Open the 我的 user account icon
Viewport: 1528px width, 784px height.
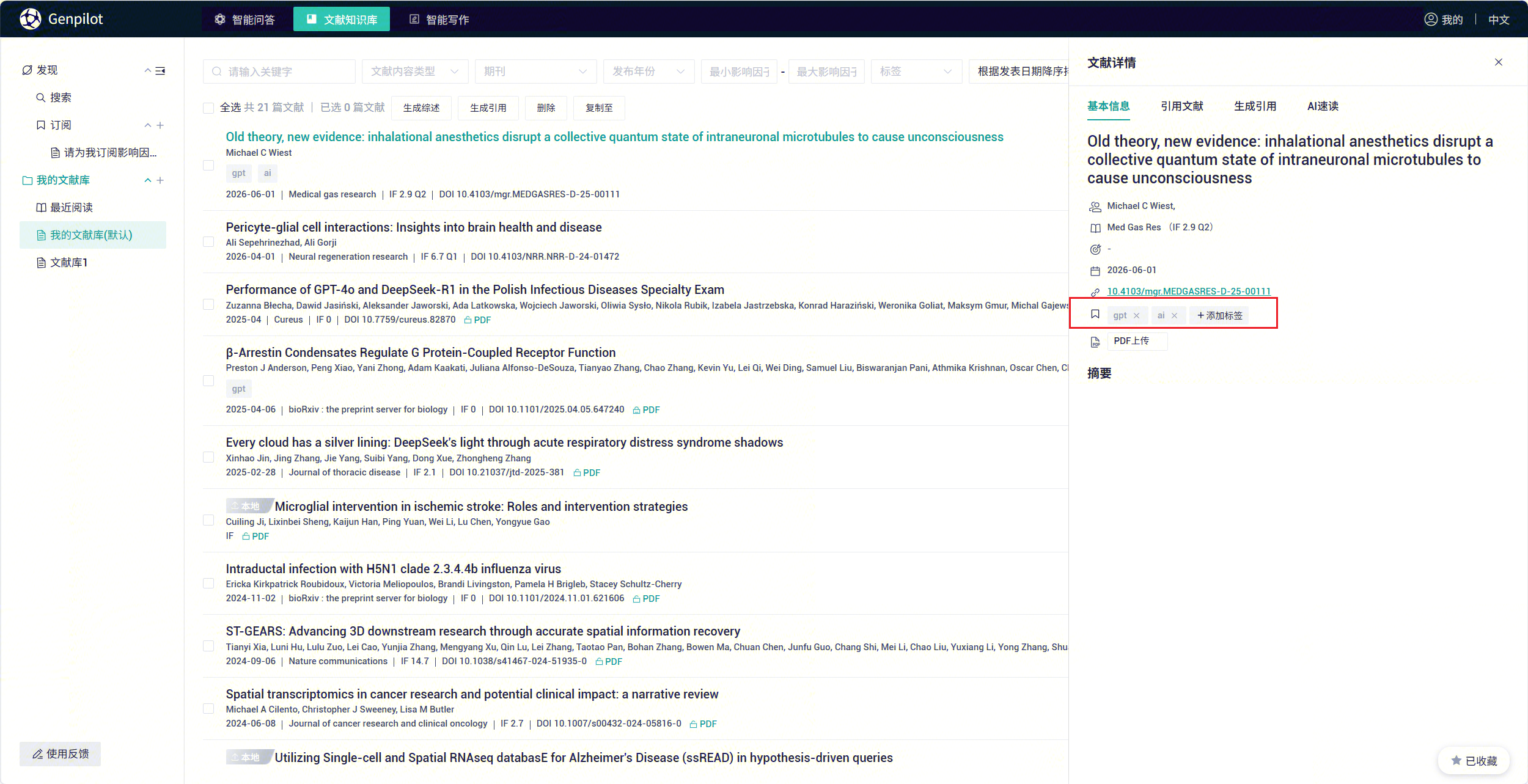tap(1431, 20)
